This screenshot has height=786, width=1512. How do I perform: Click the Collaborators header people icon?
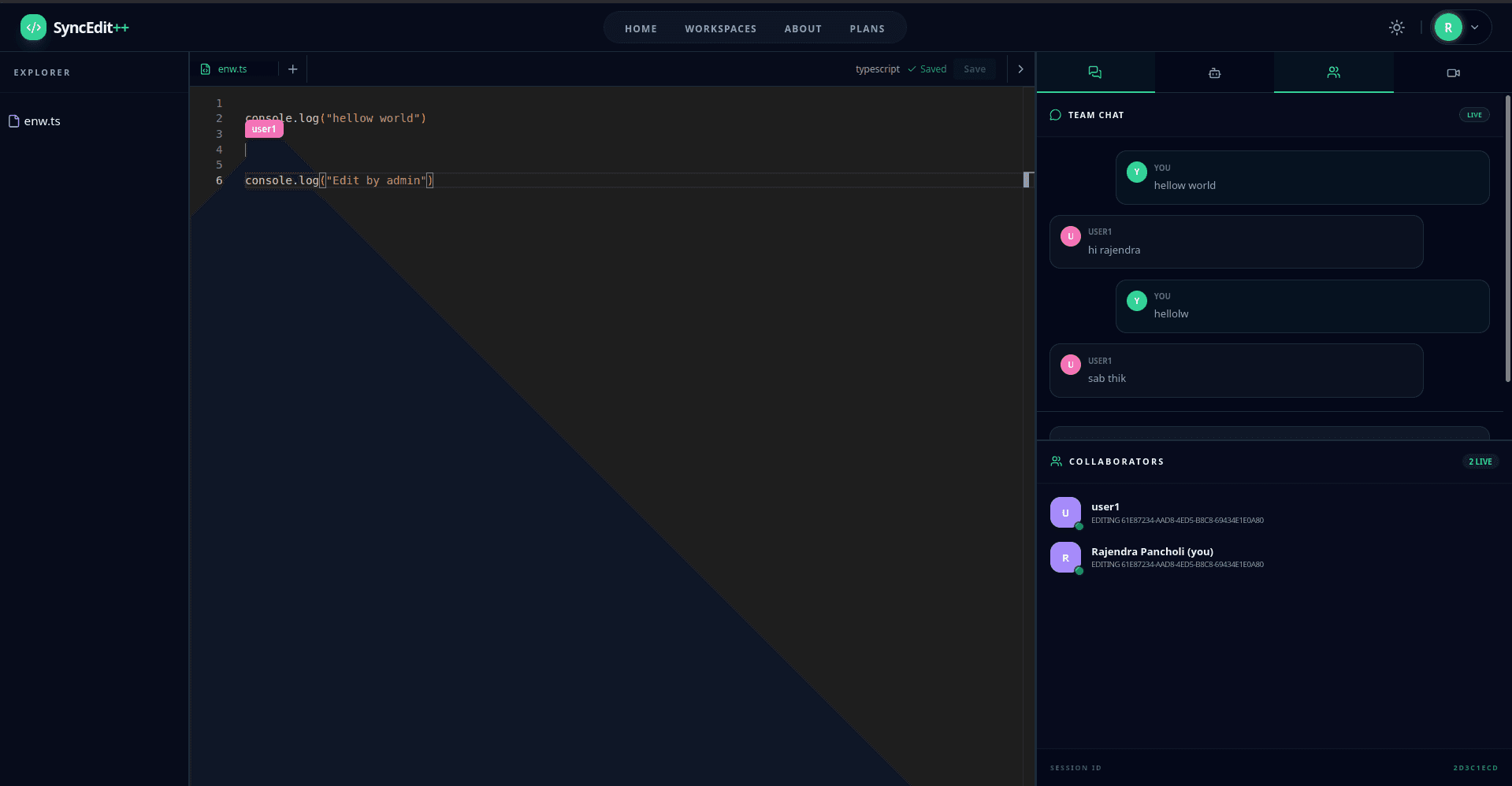1056,462
